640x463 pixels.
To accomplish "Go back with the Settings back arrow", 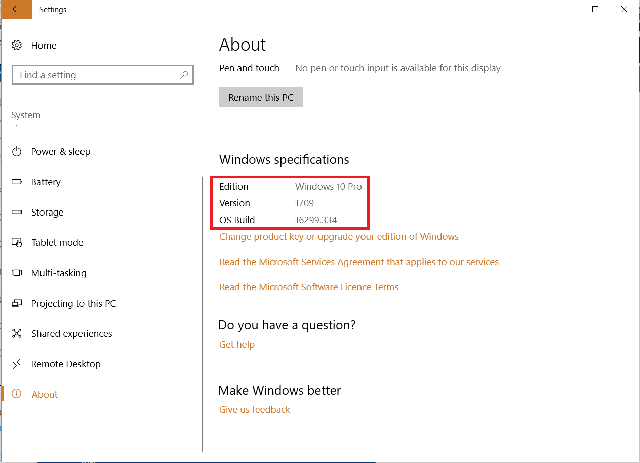I will pyautogui.click(x=16, y=9).
